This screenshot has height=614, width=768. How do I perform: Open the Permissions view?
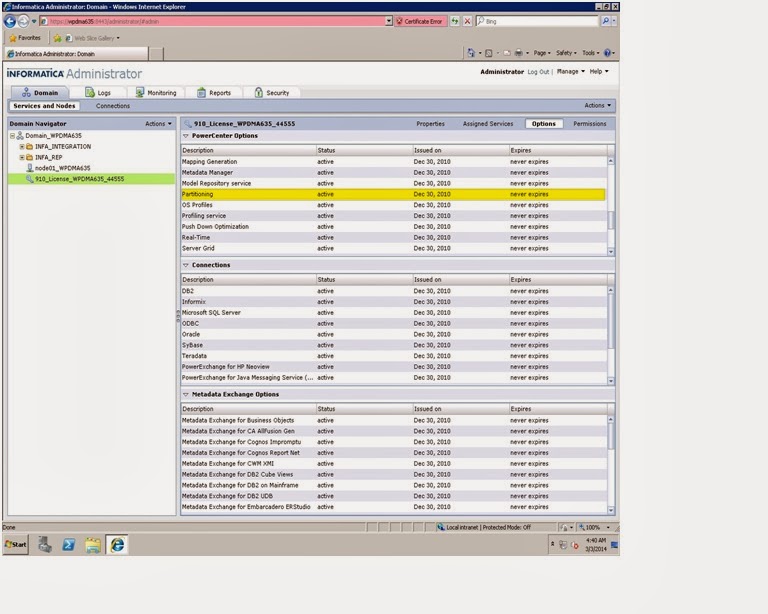590,124
